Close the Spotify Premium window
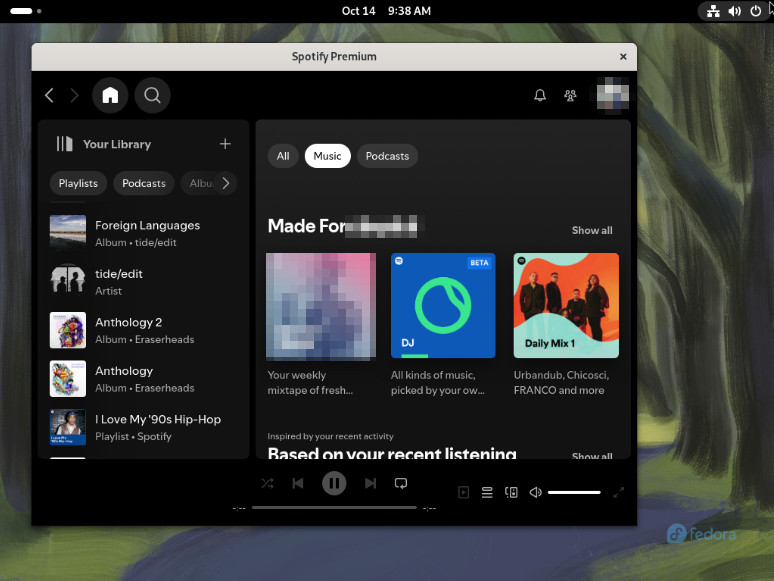This screenshot has width=774, height=581. click(x=623, y=57)
